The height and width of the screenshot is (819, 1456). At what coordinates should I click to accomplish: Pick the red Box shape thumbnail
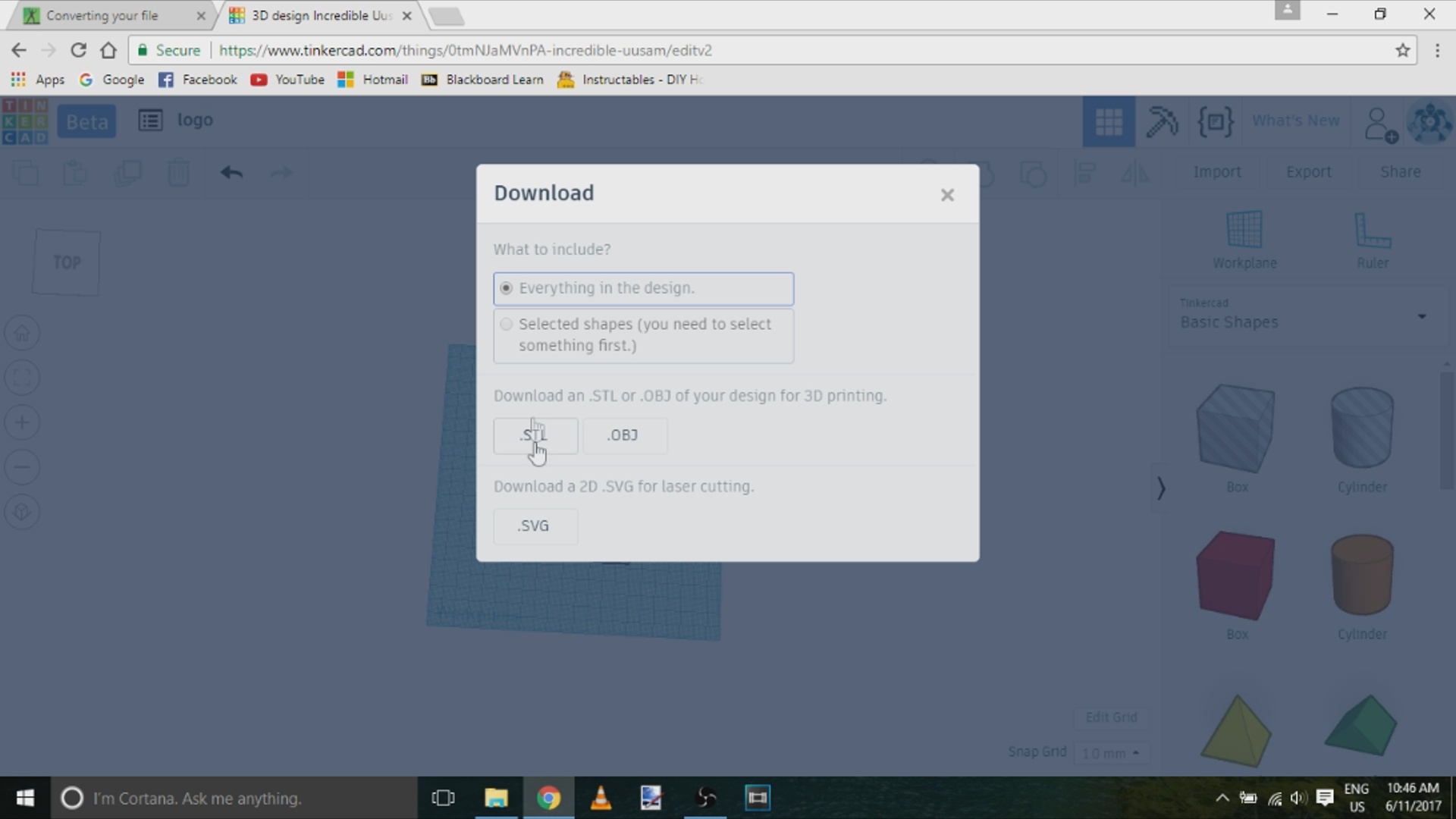pos(1236,575)
